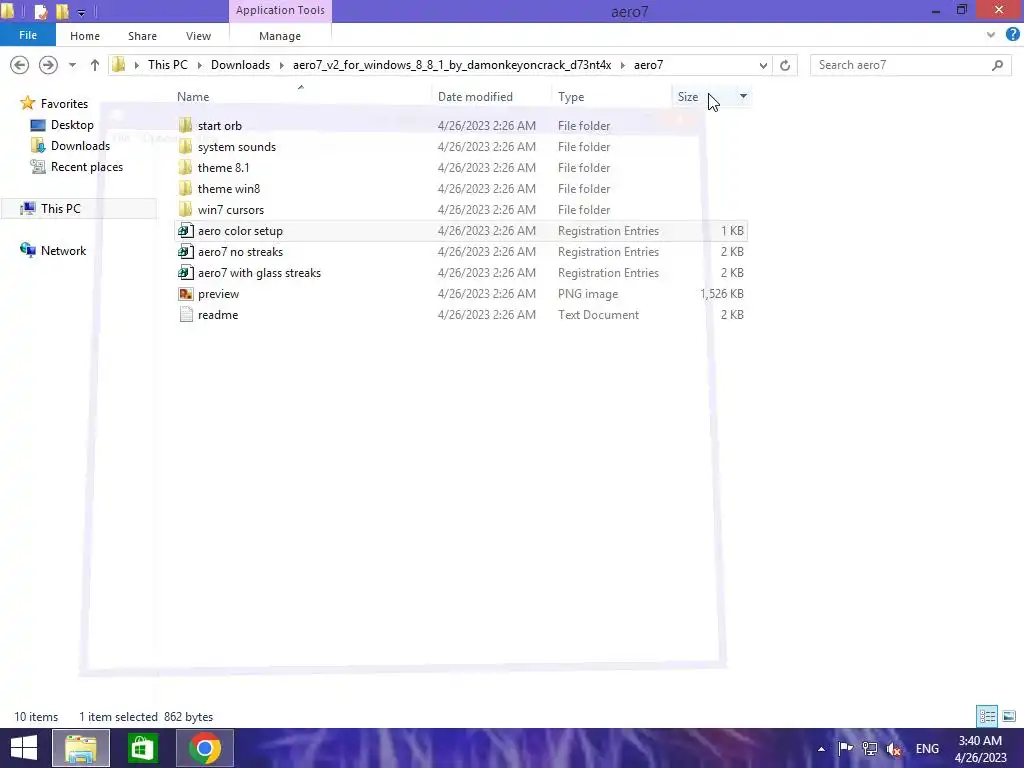Open Desktop in the navigation pane

click(72, 125)
